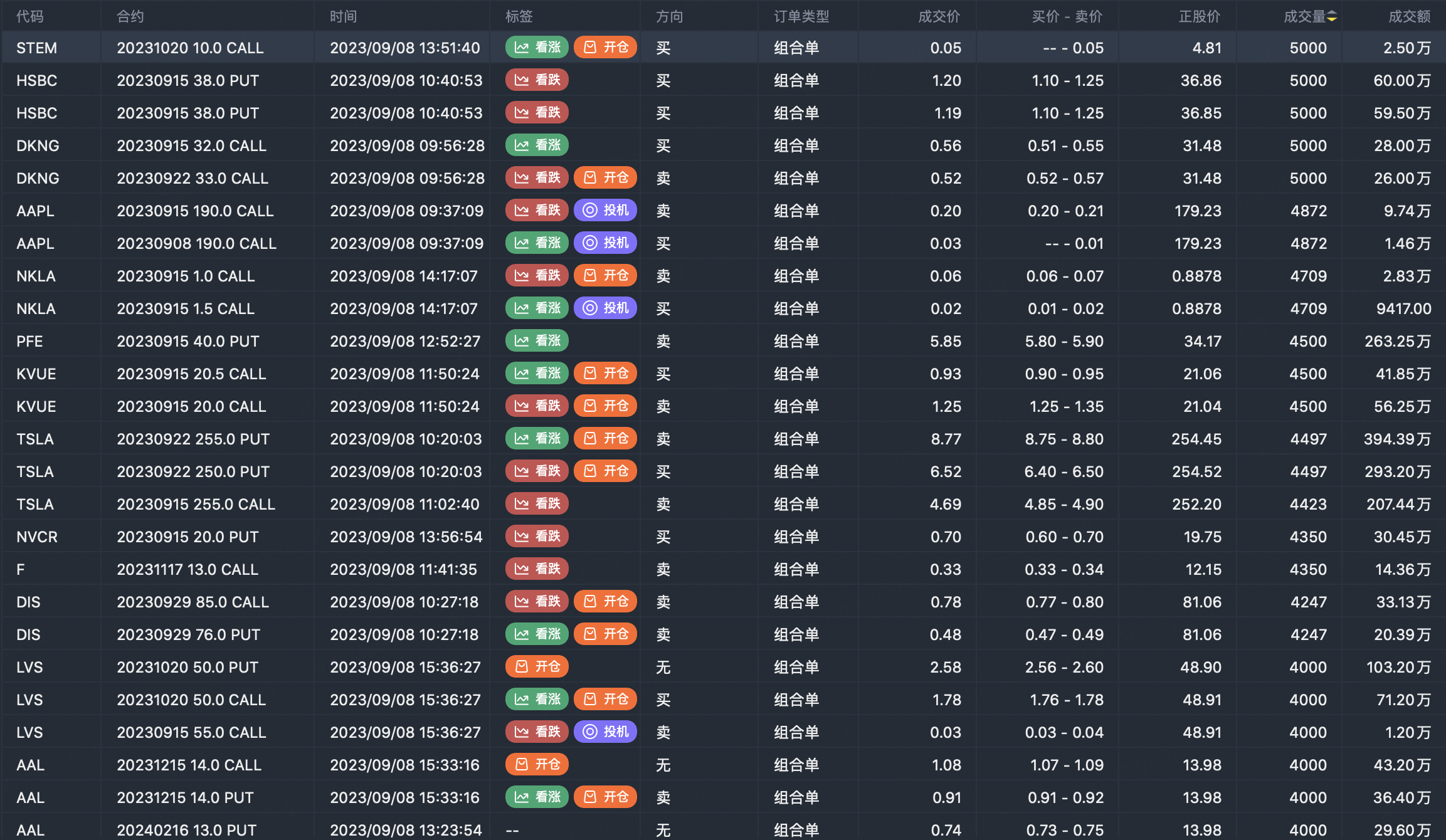Select the KVUE 20230915 20.5 CALL row
Viewport: 1446px width, 840px height.
point(191,374)
